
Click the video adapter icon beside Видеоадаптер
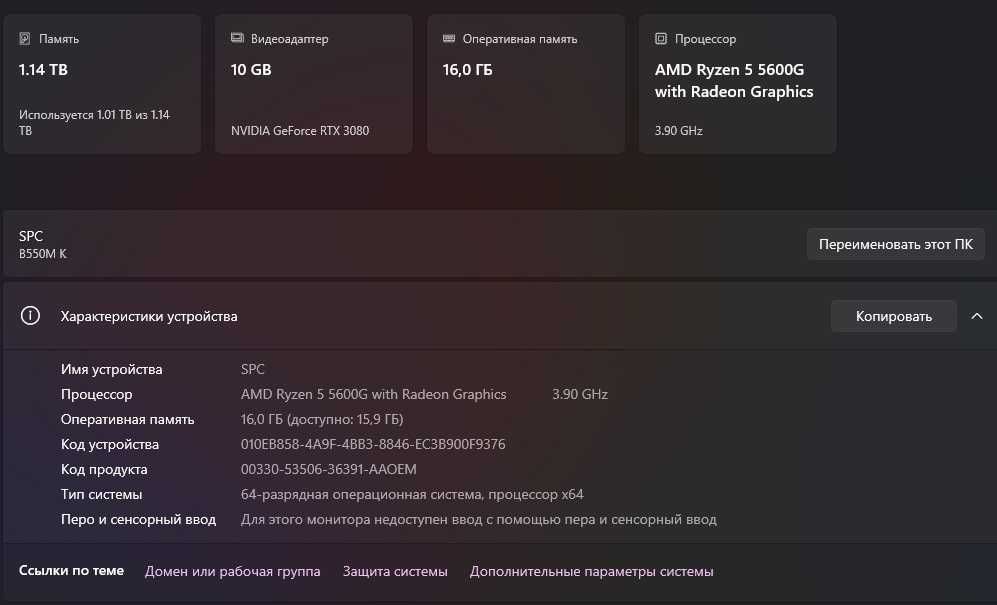click(237, 38)
